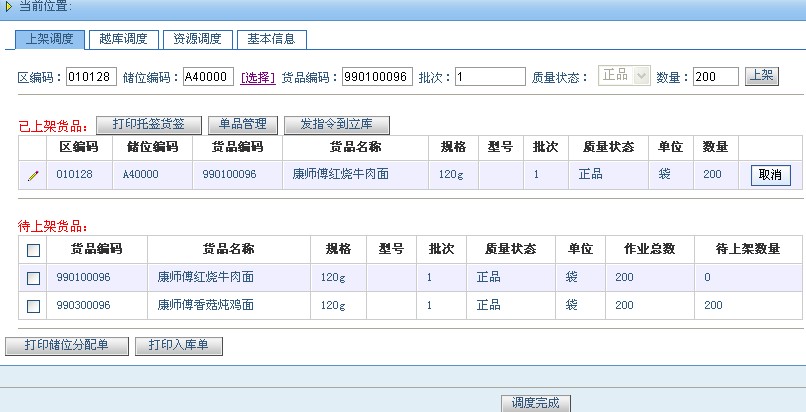Click 990100096 in the 待上架货品 table
Viewport: 806px width, 412px height.
tap(83, 278)
